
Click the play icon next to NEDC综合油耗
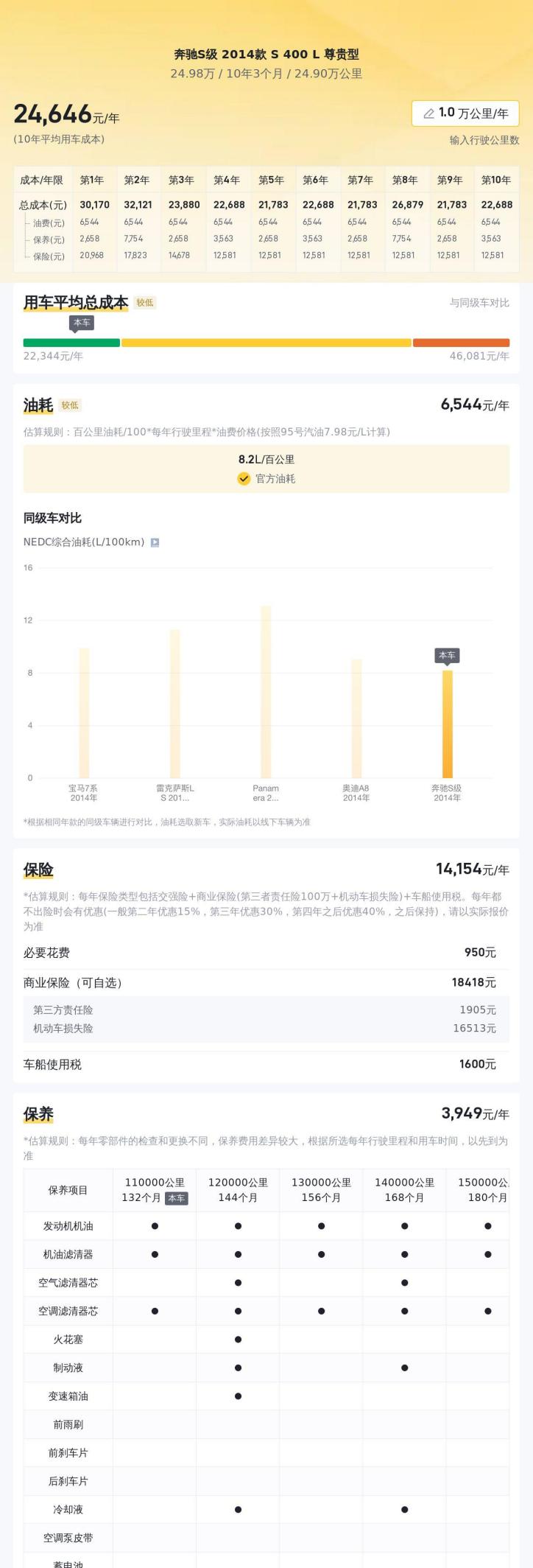coord(155,542)
